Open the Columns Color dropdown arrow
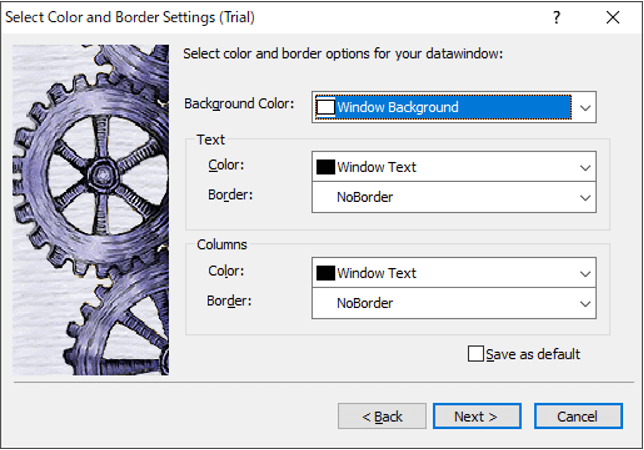 (585, 273)
